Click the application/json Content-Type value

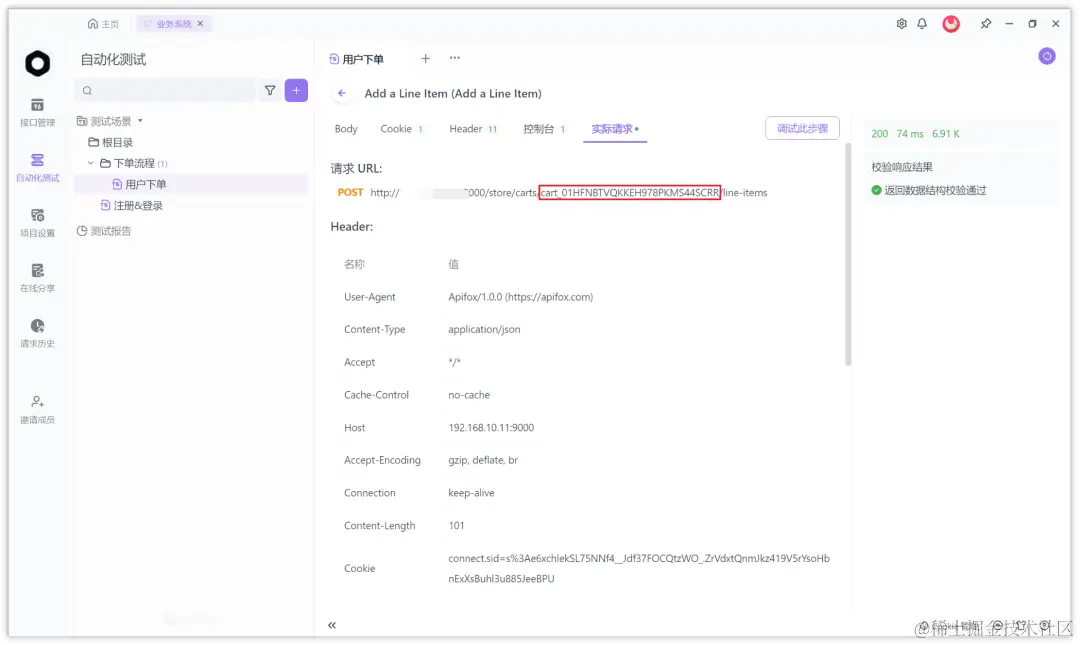pos(484,329)
